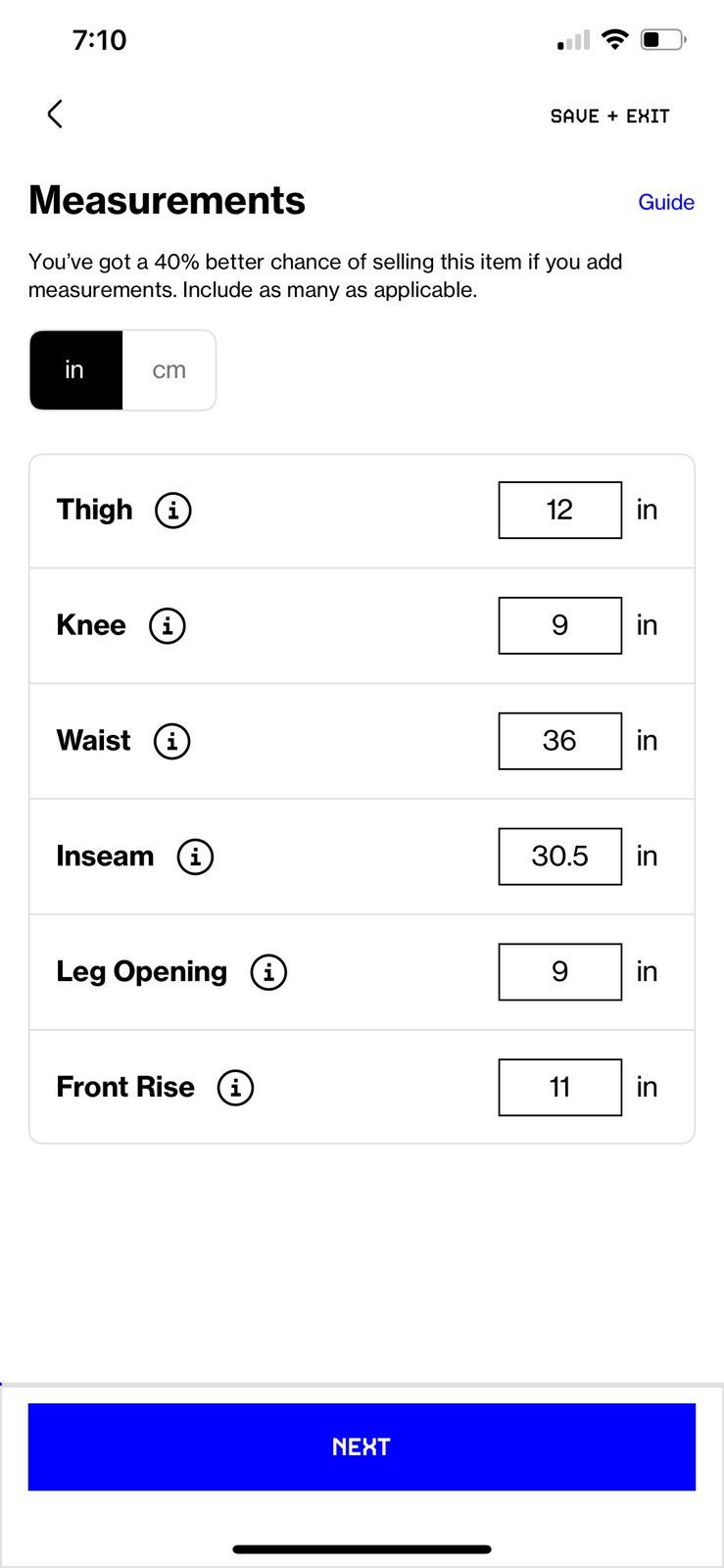Show Inseam info icon details
Viewport: 724px width, 1568px height.
(195, 857)
